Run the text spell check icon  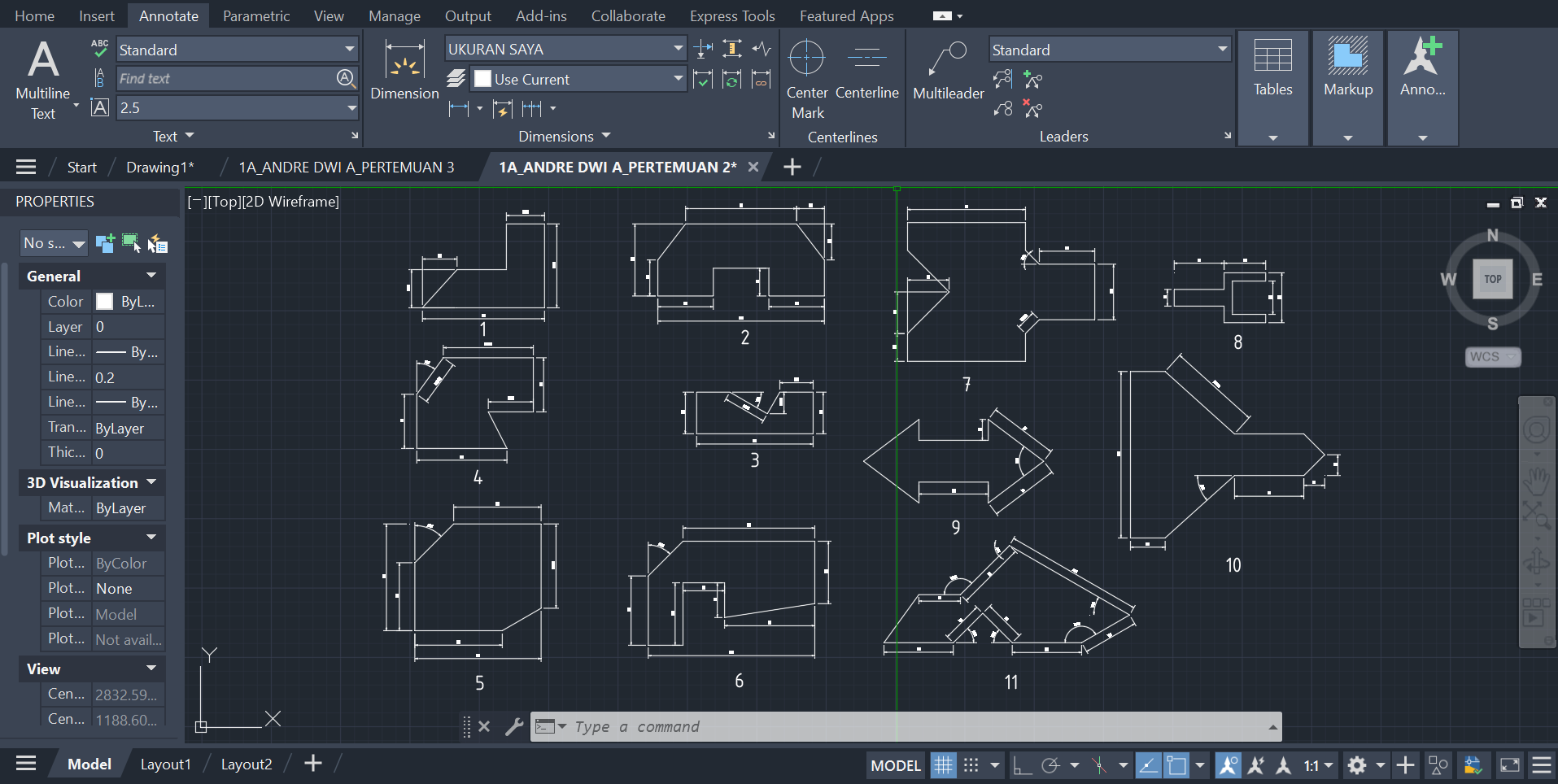pyautogui.click(x=100, y=49)
